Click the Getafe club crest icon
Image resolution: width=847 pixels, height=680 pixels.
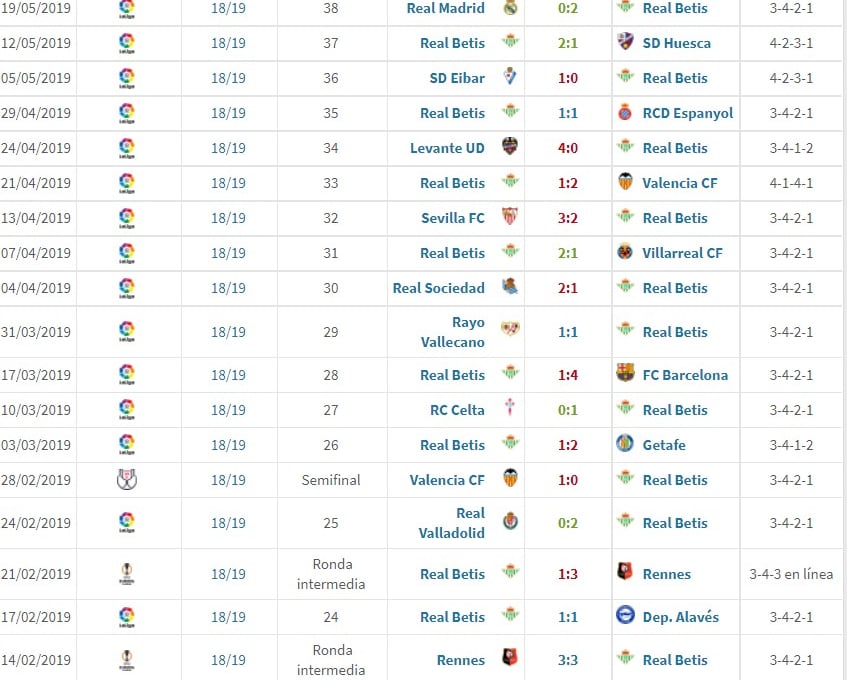coord(625,445)
